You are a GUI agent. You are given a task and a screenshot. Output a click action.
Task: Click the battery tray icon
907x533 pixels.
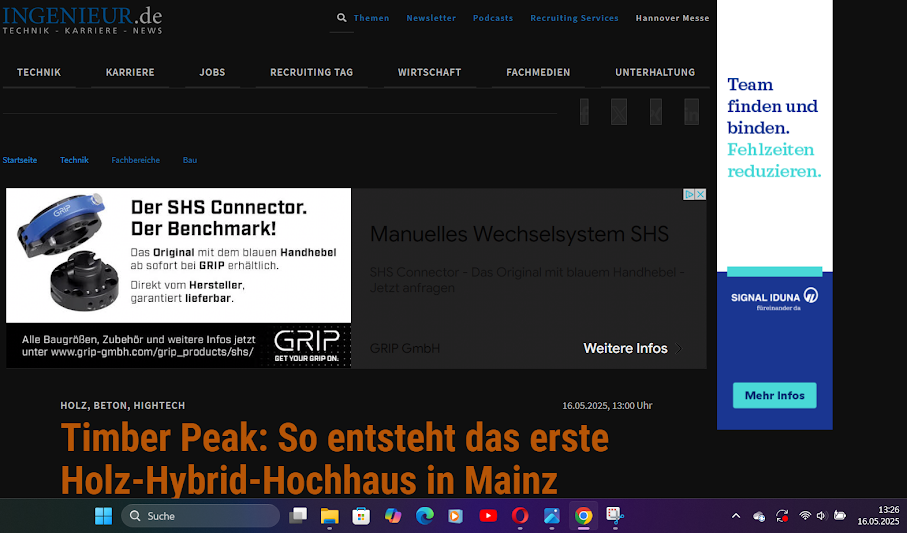pyautogui.click(x=840, y=516)
